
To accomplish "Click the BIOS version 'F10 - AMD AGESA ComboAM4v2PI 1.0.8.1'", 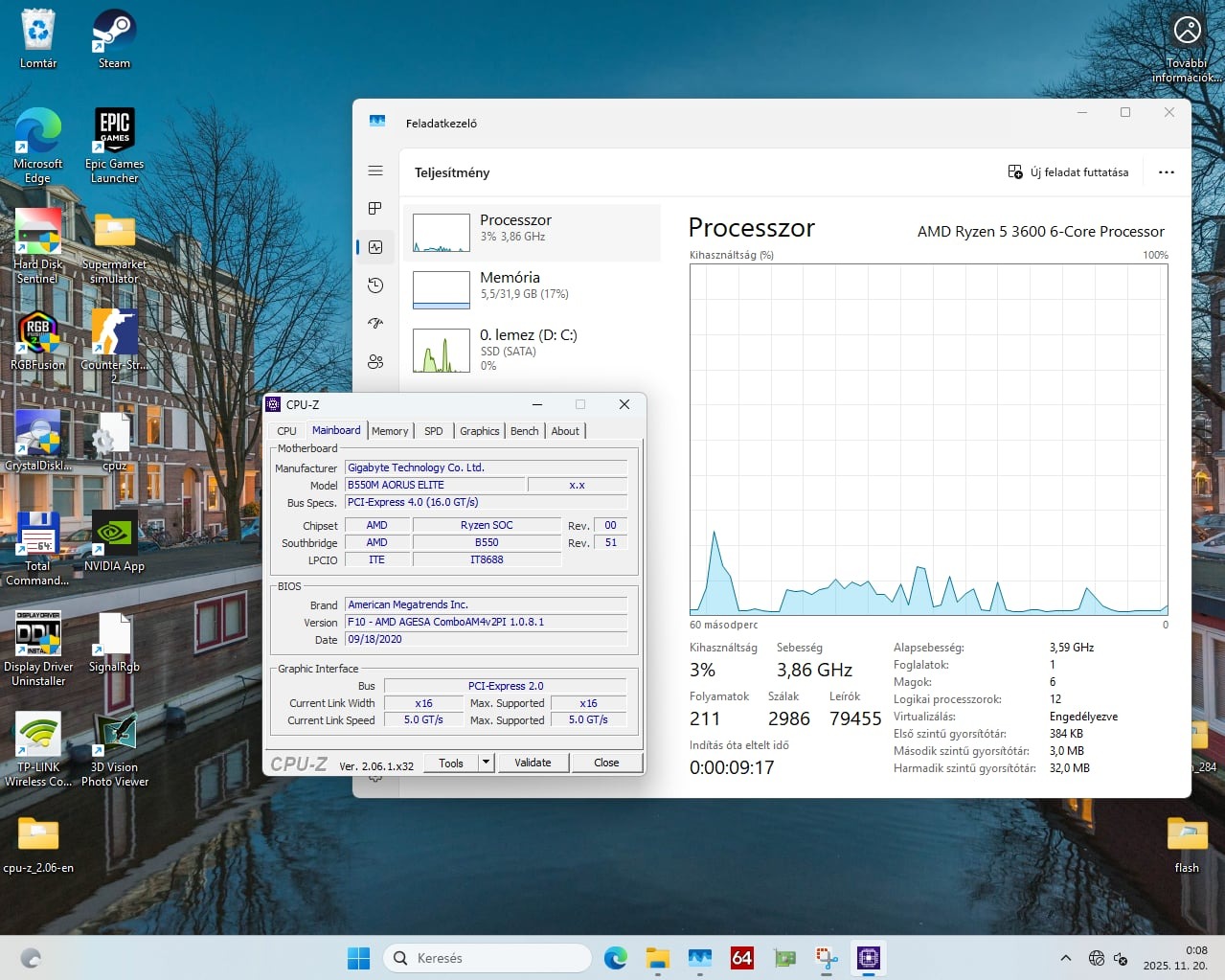I will (x=487, y=622).
